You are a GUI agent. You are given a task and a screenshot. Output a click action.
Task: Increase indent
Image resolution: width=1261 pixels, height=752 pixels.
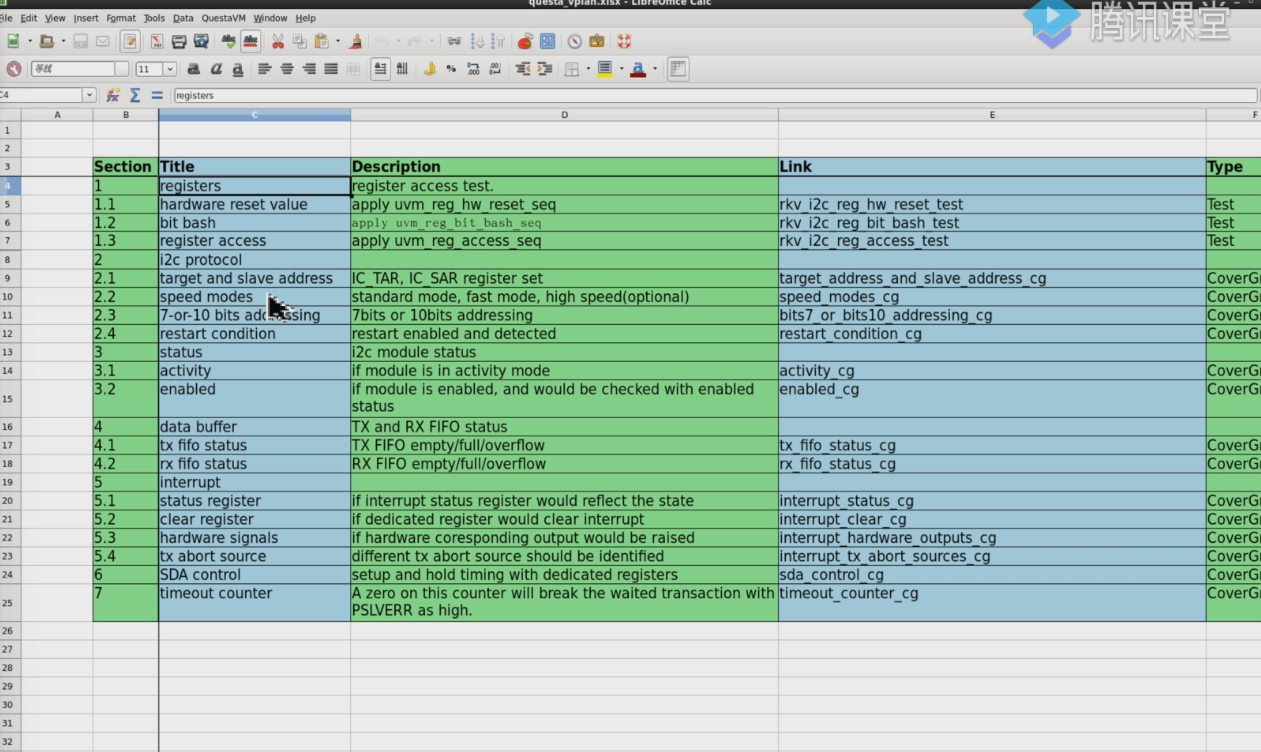tap(544, 69)
